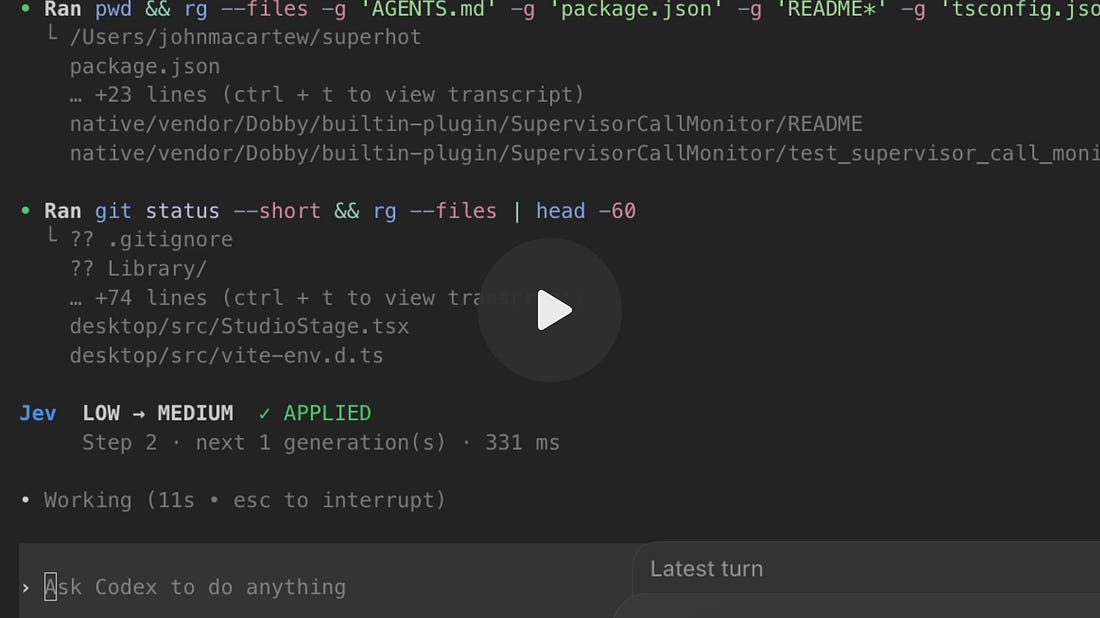Click the prompt chevron beside the Codex input
This screenshot has height=618, width=1100.
[x=26, y=588]
